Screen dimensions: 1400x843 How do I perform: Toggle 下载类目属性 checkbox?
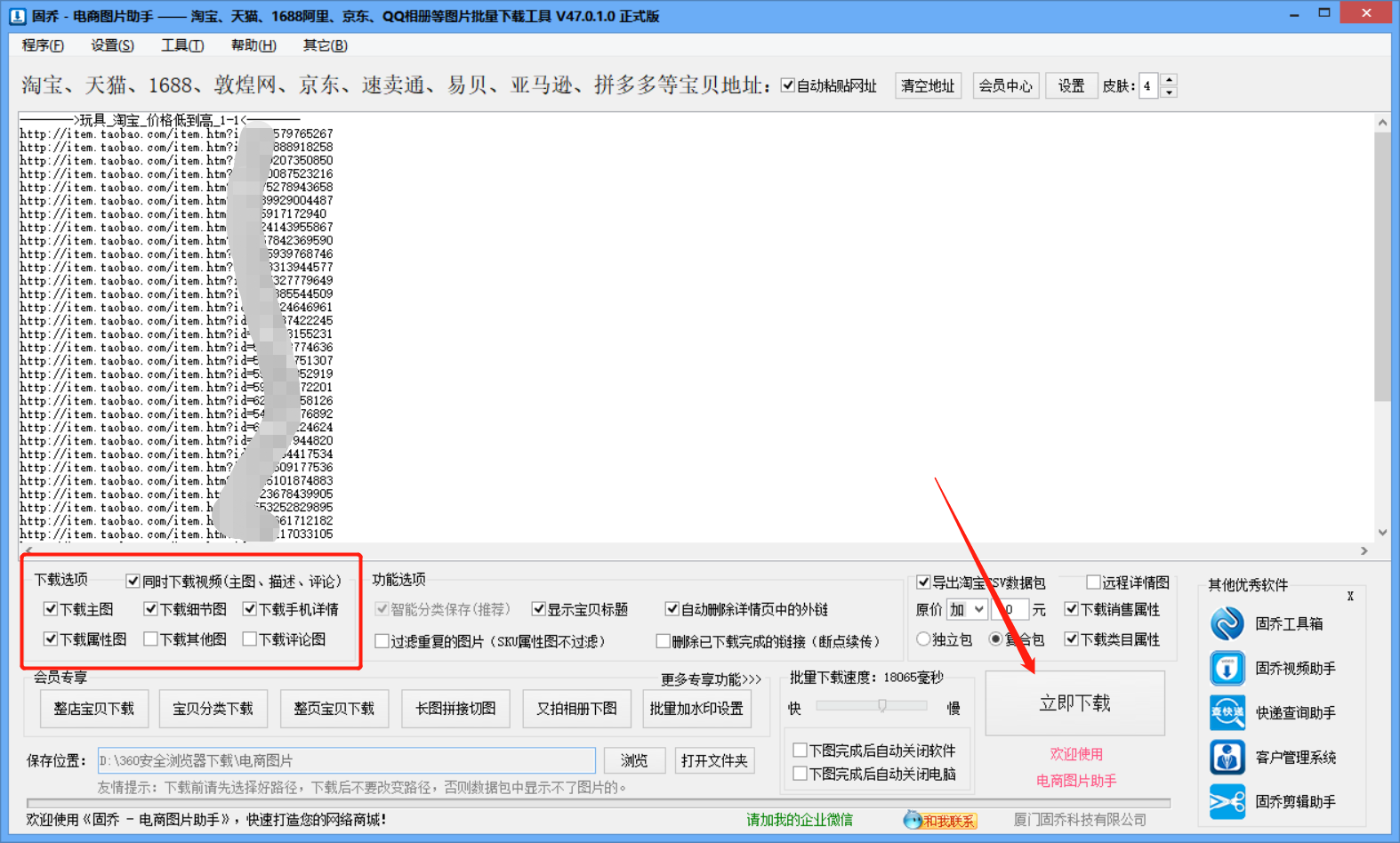1072,639
